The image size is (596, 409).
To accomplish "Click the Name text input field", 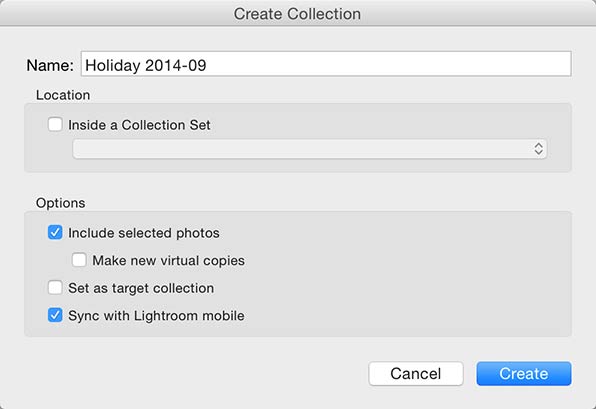I will pos(326,64).
